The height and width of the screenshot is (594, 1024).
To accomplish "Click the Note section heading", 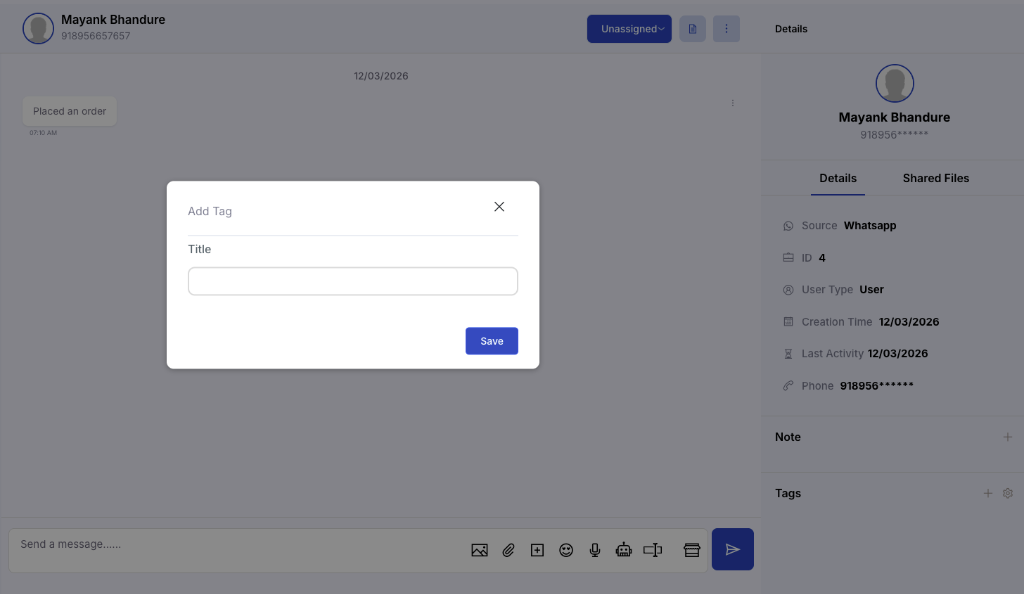I will (788, 437).
